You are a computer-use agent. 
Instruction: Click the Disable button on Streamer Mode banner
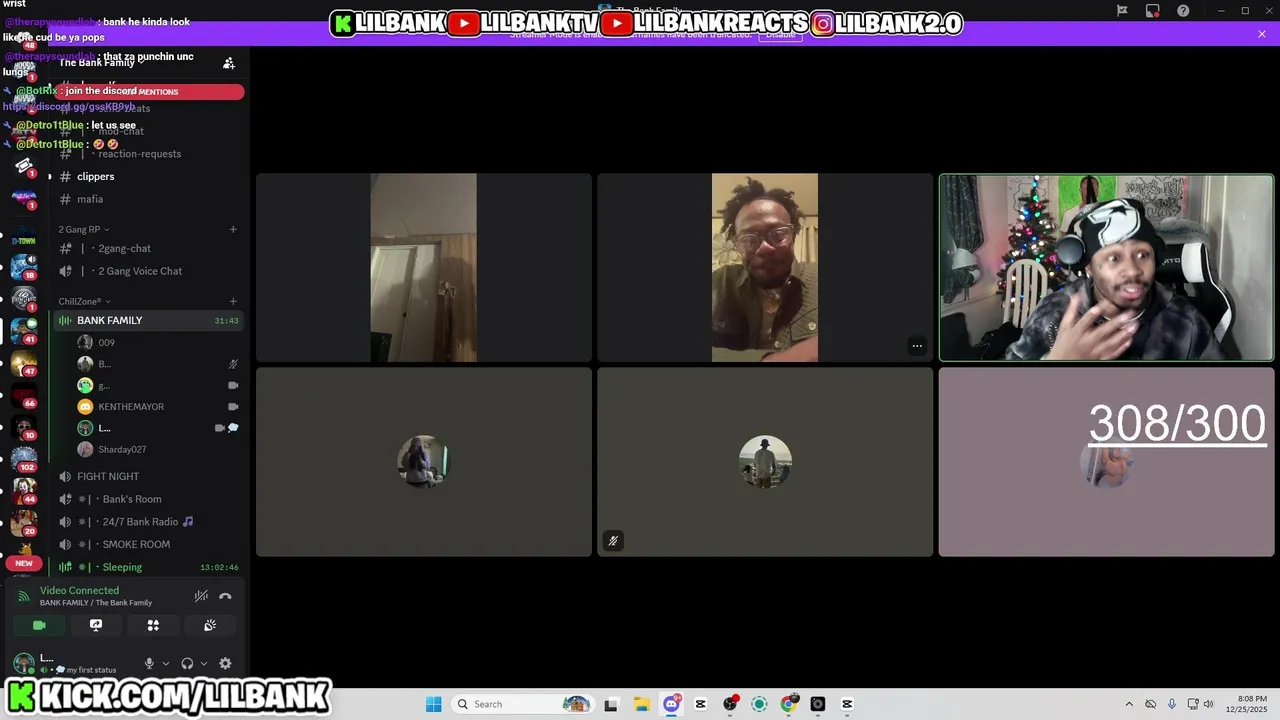780,34
